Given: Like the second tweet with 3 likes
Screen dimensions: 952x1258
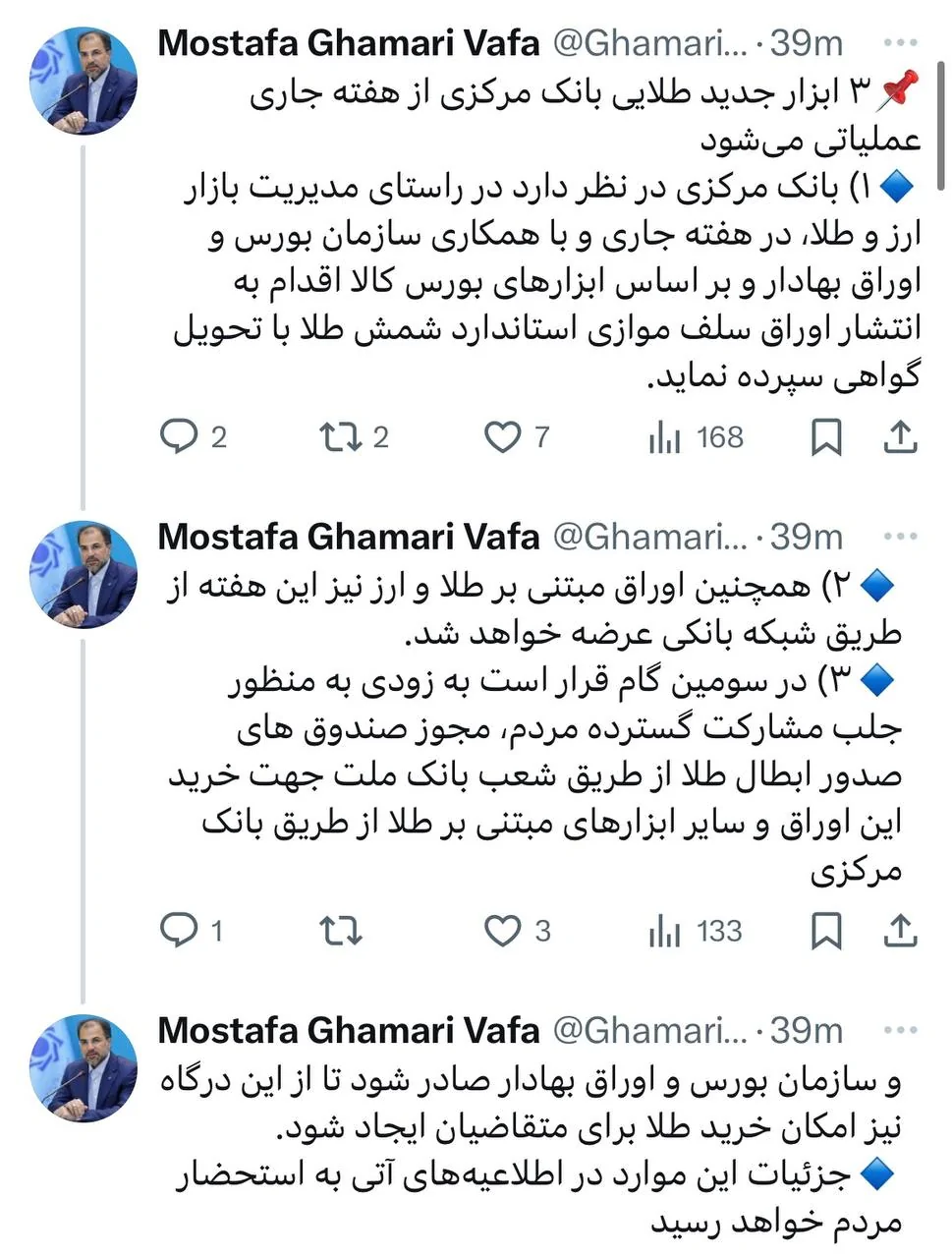Looking at the screenshot, I should (502, 930).
